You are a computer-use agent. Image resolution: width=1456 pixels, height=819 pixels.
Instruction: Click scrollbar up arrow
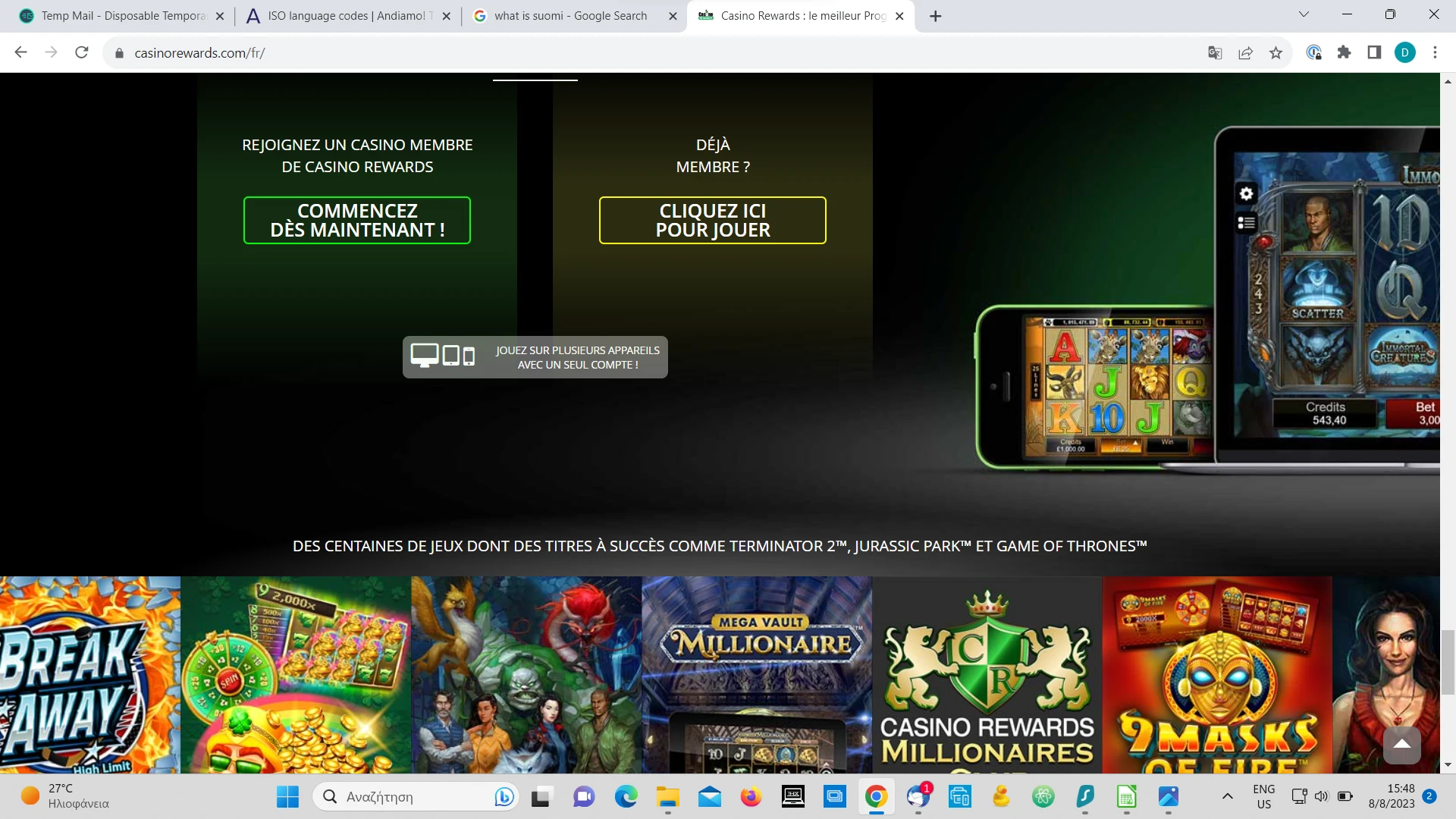1448,80
